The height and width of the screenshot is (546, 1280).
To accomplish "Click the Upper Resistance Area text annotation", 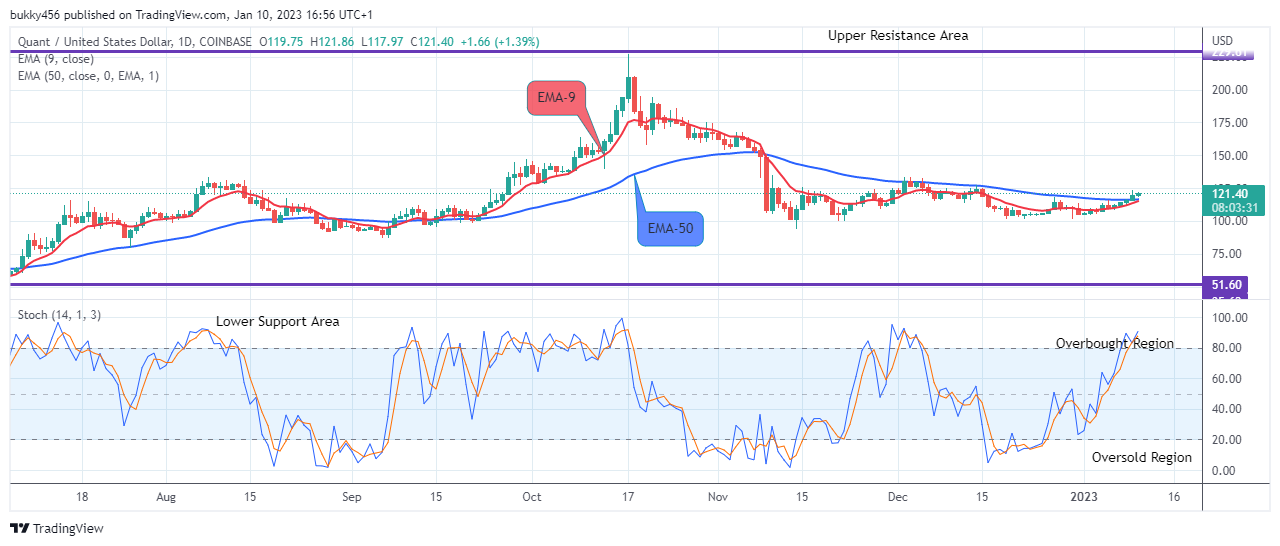I will [898, 35].
